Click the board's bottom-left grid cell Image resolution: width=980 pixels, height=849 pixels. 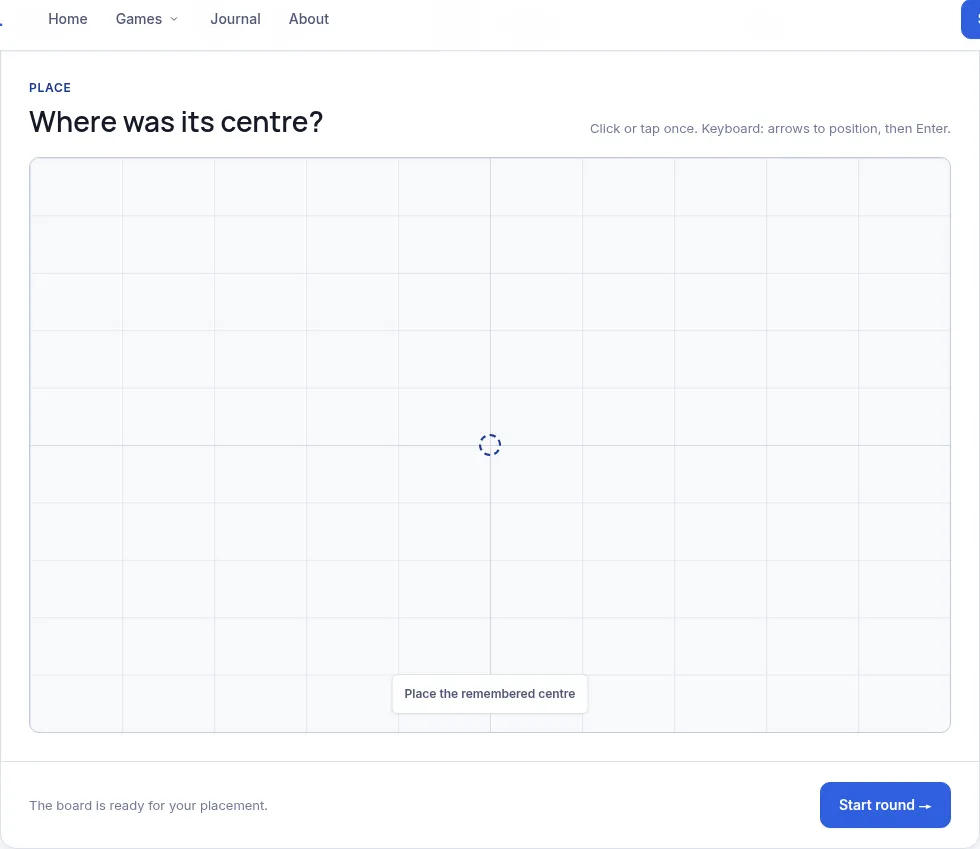(76, 703)
